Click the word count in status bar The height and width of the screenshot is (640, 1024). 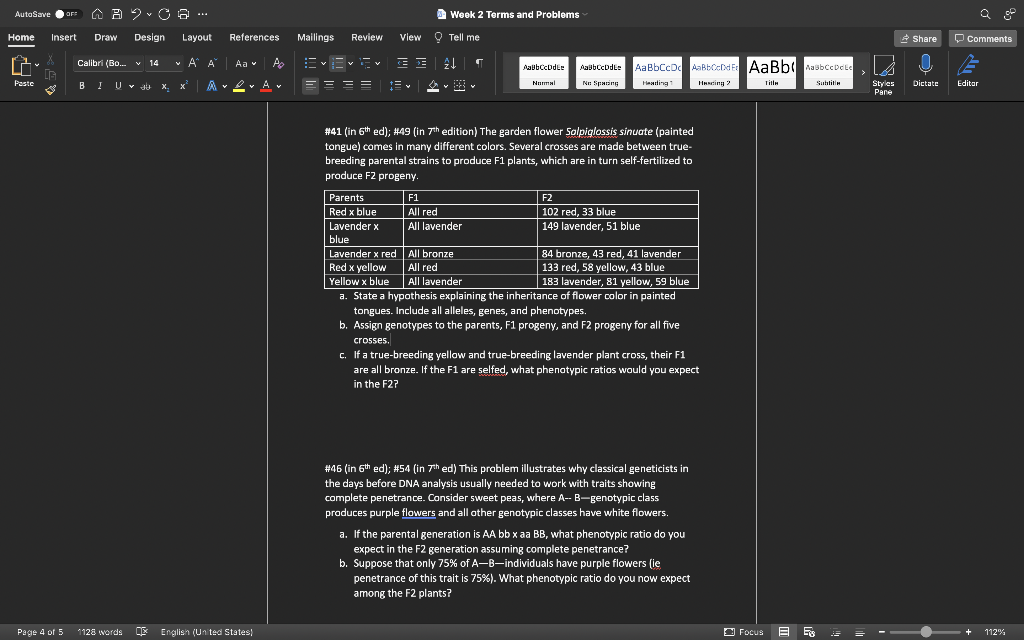point(100,632)
